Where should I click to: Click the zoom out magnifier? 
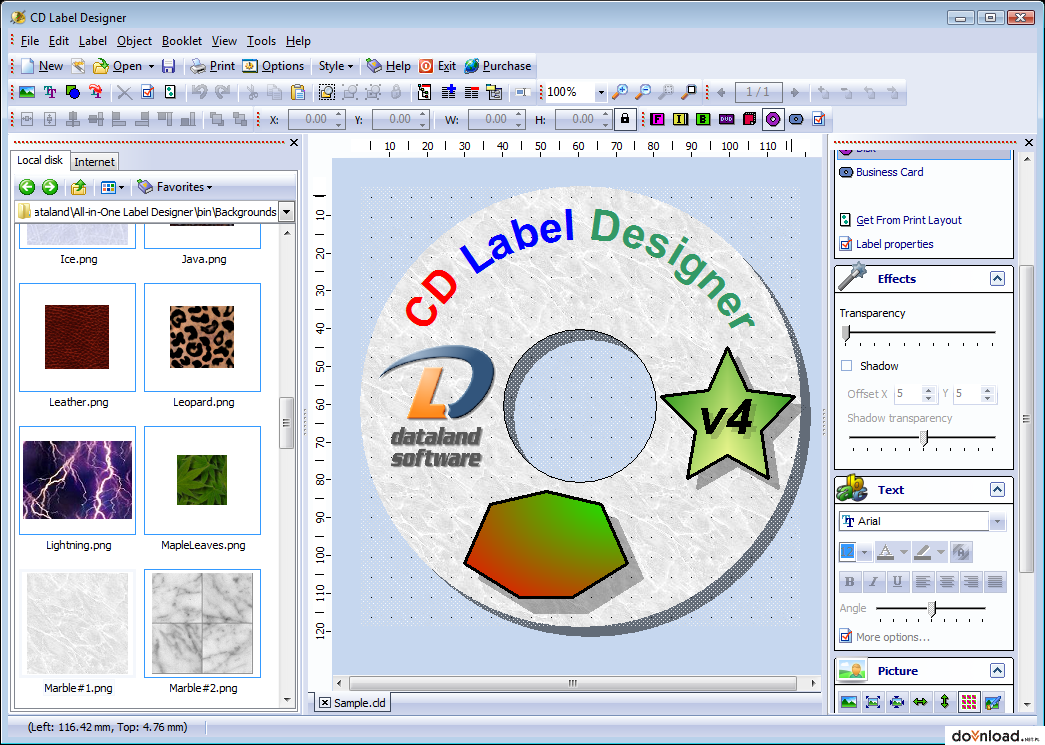point(643,92)
